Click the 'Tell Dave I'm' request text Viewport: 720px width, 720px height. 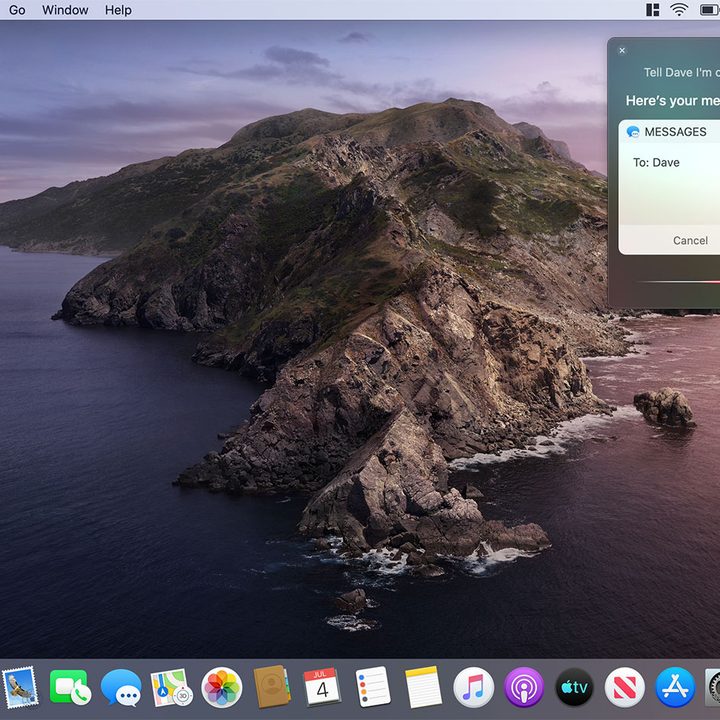pyautogui.click(x=681, y=73)
